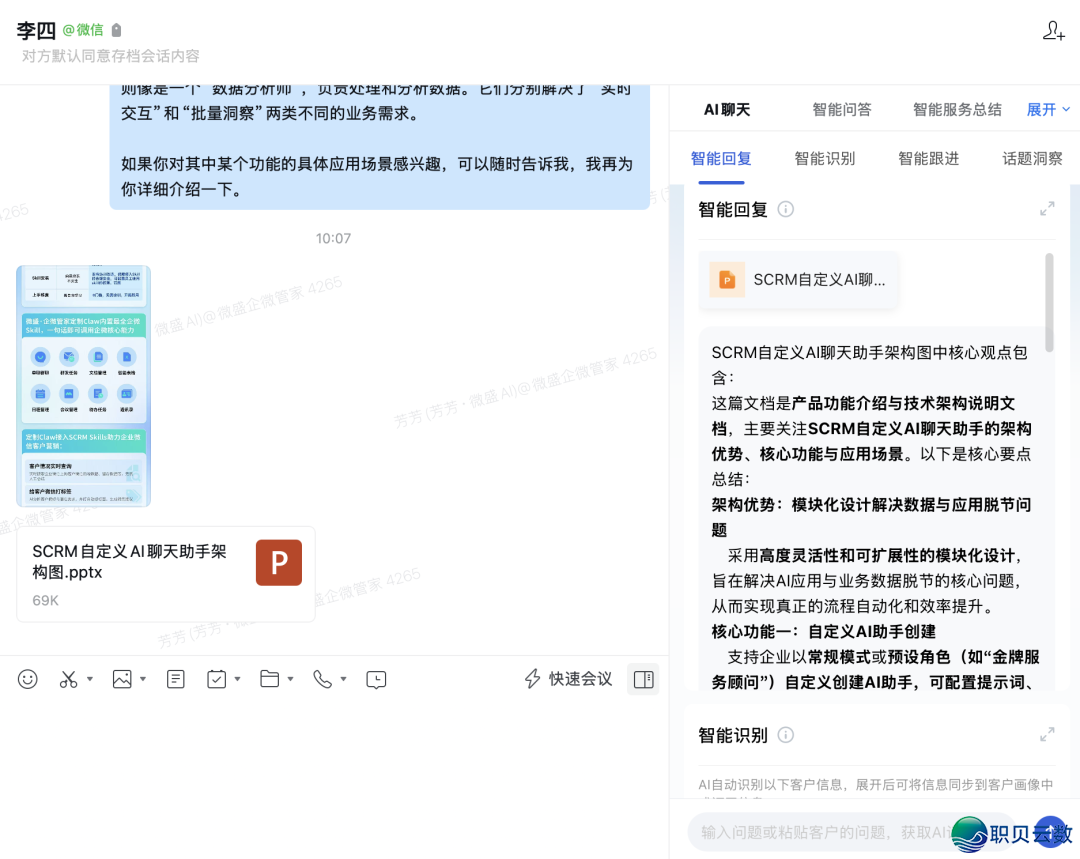Click the schedule task calendar icon
This screenshot has height=859, width=1080.
[216, 679]
